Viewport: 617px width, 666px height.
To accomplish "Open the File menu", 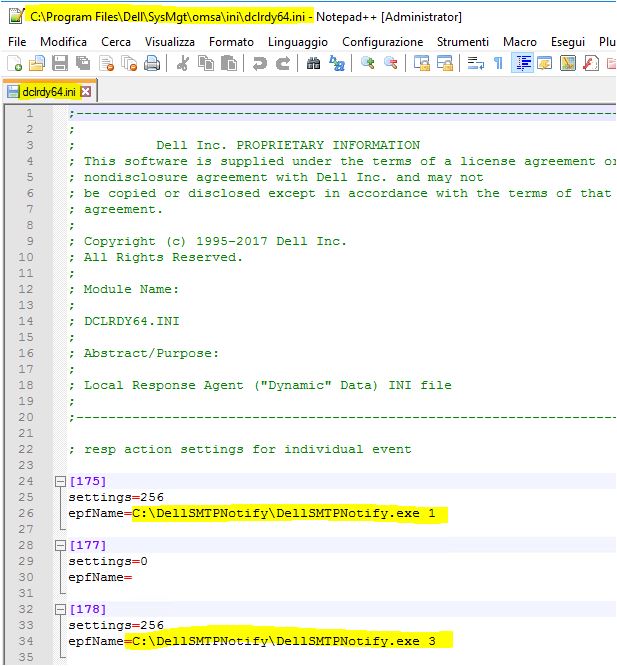I will (x=17, y=42).
